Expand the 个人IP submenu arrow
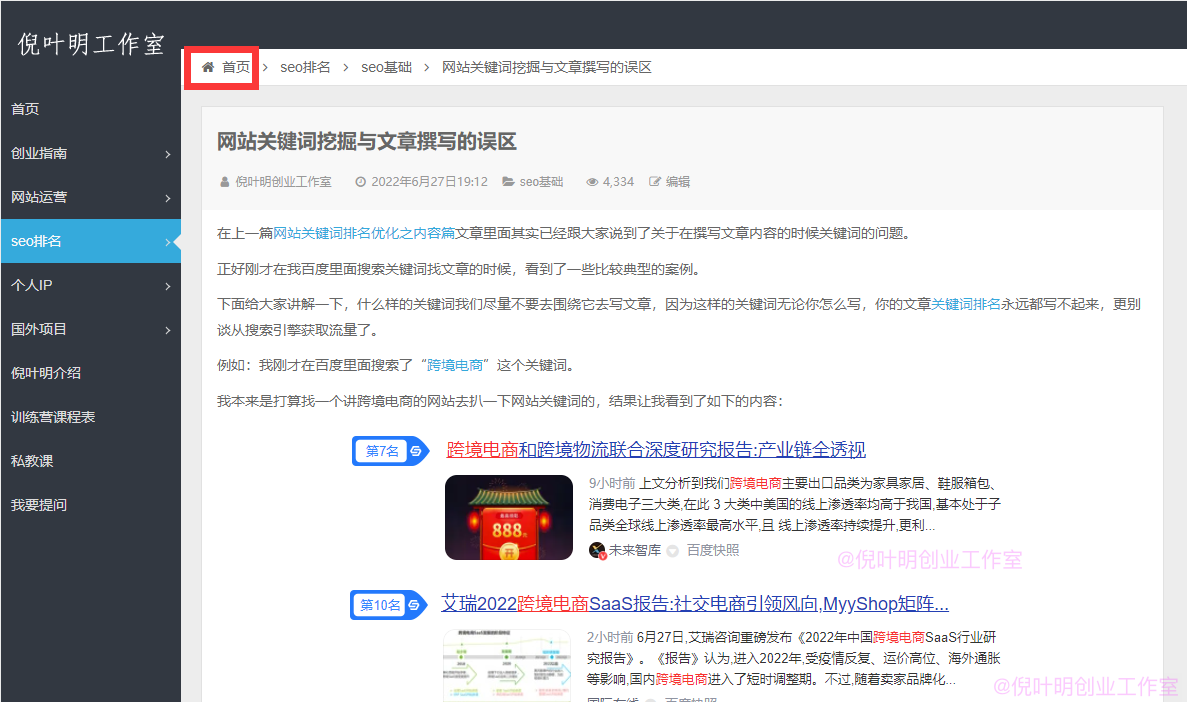This screenshot has width=1187, height=702. point(168,285)
